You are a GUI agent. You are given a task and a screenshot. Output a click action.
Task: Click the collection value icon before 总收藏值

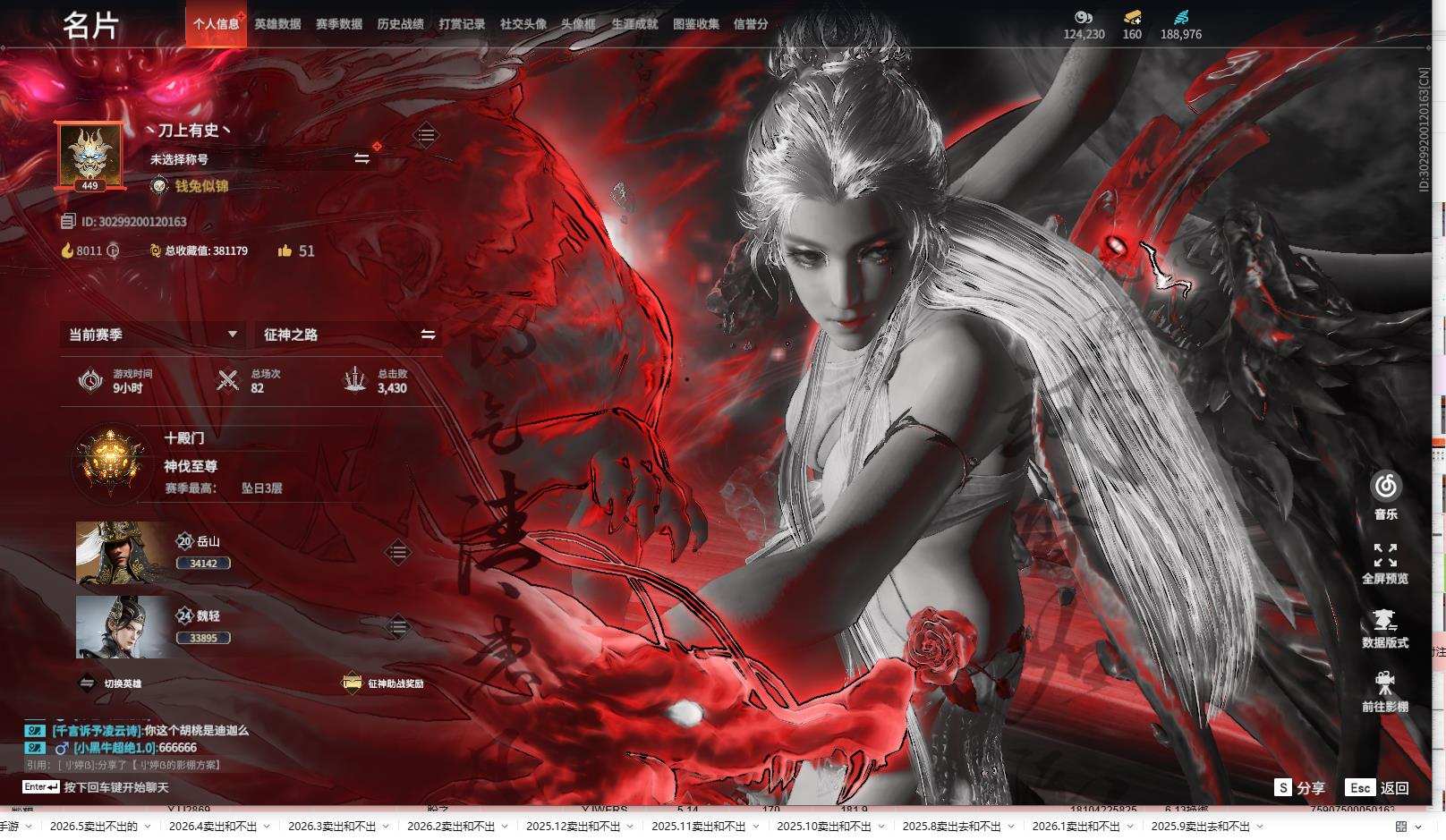(155, 250)
